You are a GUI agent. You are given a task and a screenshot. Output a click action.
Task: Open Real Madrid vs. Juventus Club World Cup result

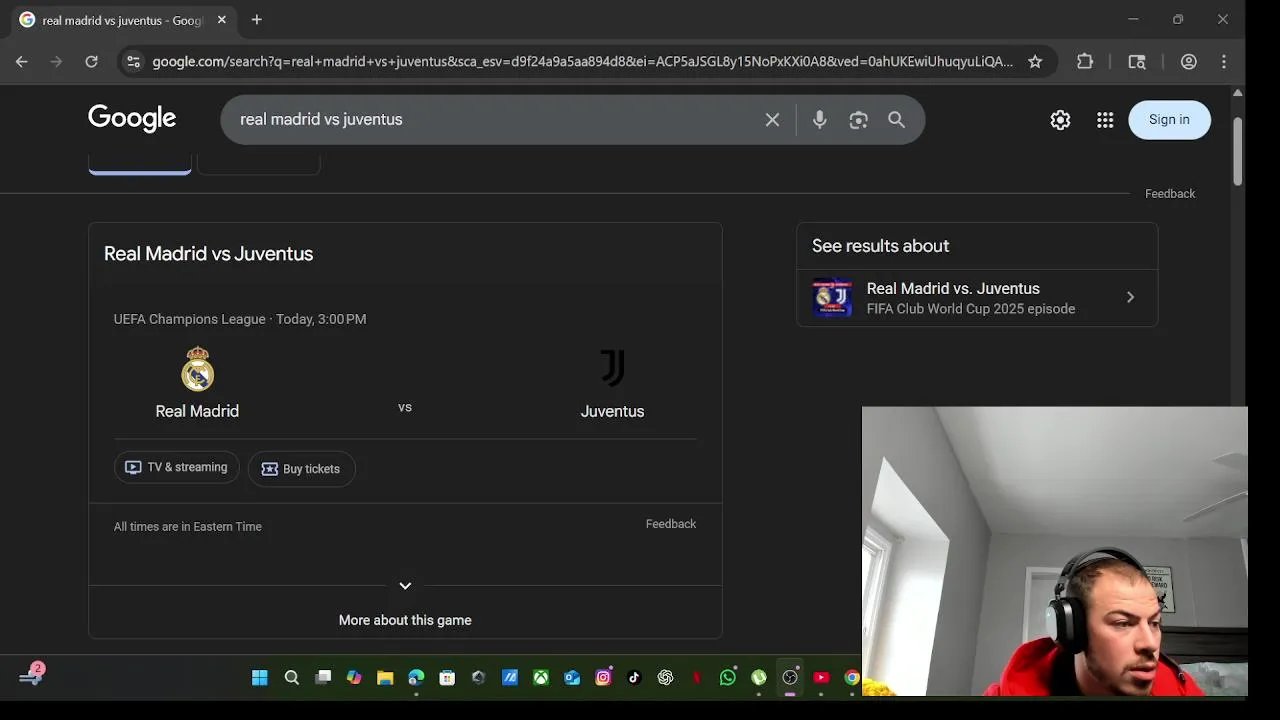pyautogui.click(x=977, y=298)
